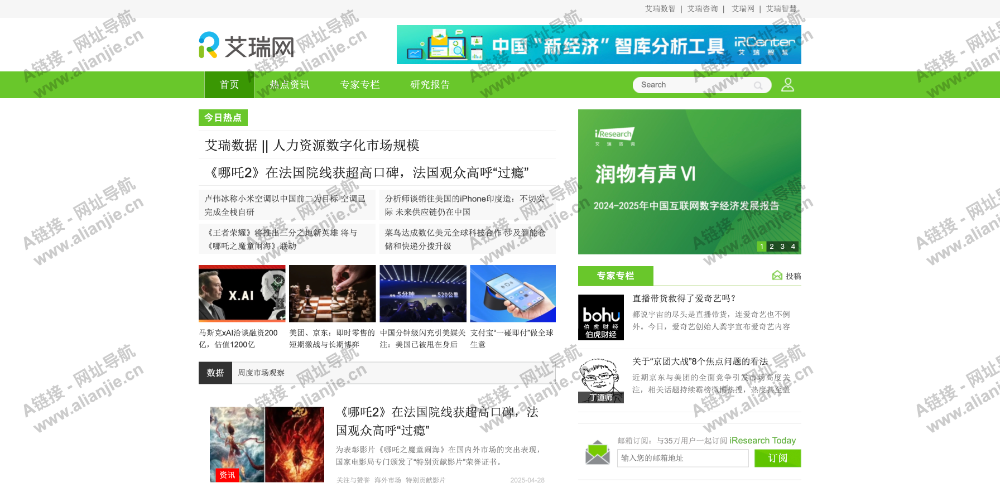Screen dimensions: 1000x487
Task: Click the 投稿 link
Action: coord(793,276)
